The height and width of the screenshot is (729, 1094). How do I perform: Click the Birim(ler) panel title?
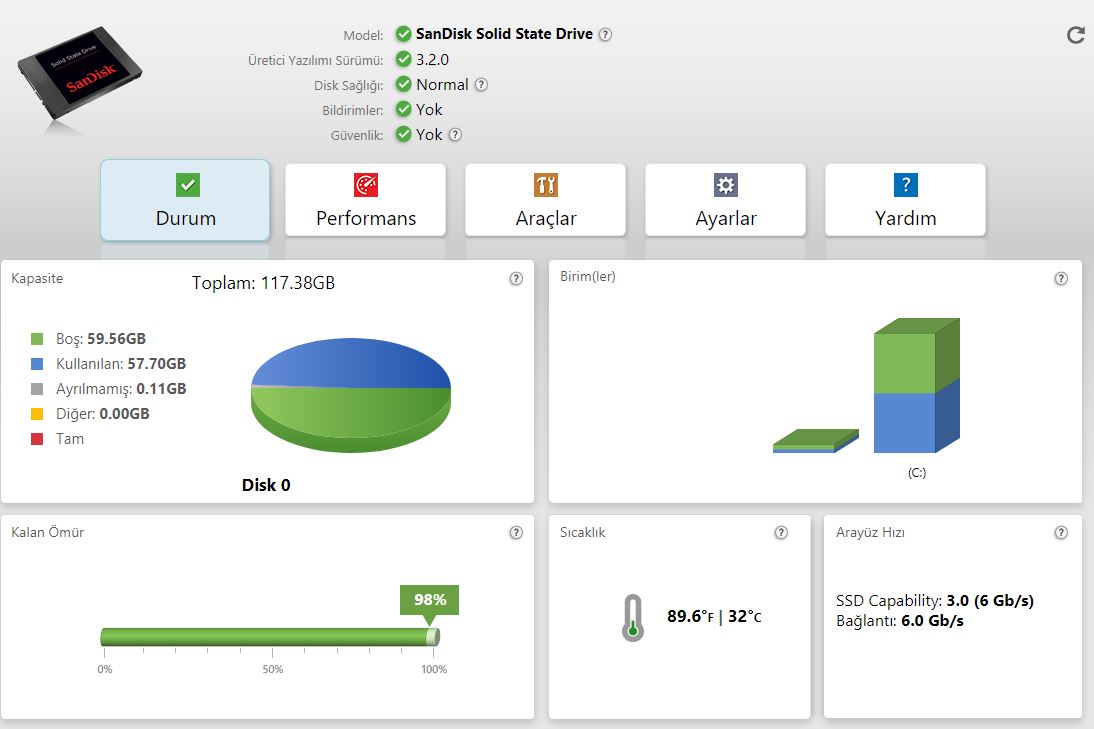point(587,276)
